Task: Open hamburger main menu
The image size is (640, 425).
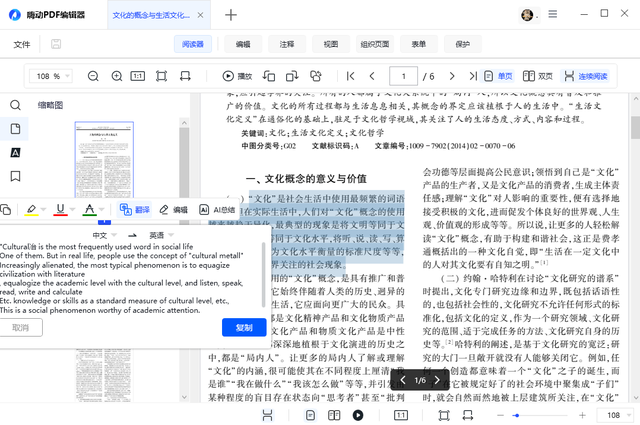Action: click(553, 14)
